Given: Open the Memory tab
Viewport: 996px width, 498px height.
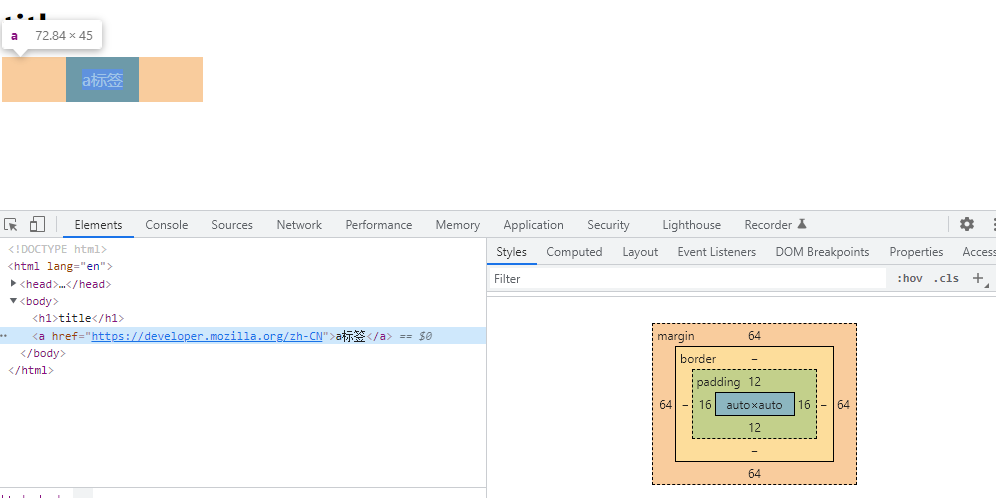Looking at the screenshot, I should (457, 225).
